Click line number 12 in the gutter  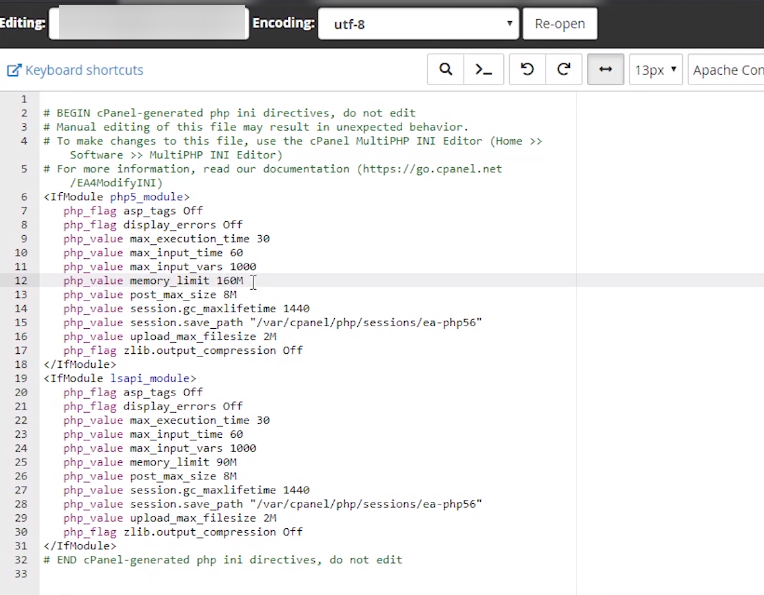(x=21, y=281)
